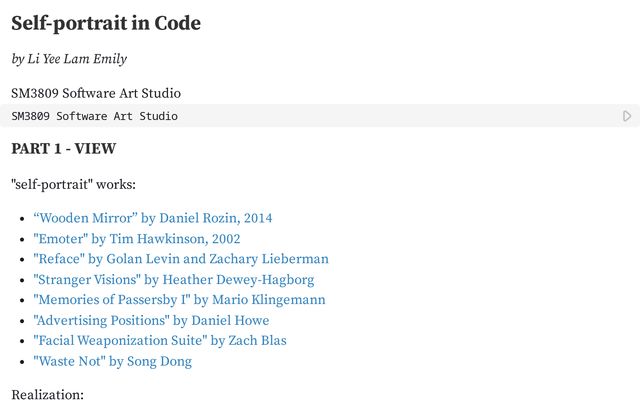The image size is (640, 400).
Task: Click the author line by Li Yee Lam Emily
Action: click(x=69, y=59)
